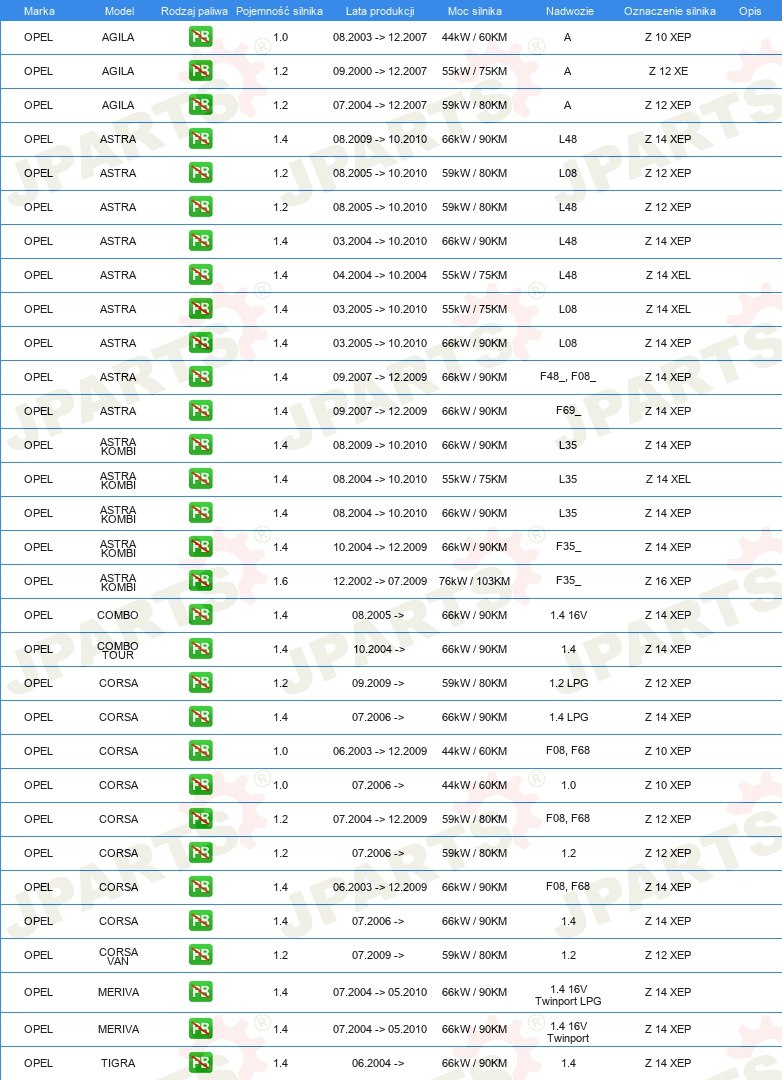Click the petrol fuel icon in the AGILA 1.0 row
Image resolution: width=782 pixels, height=1080 pixels.
coord(200,37)
